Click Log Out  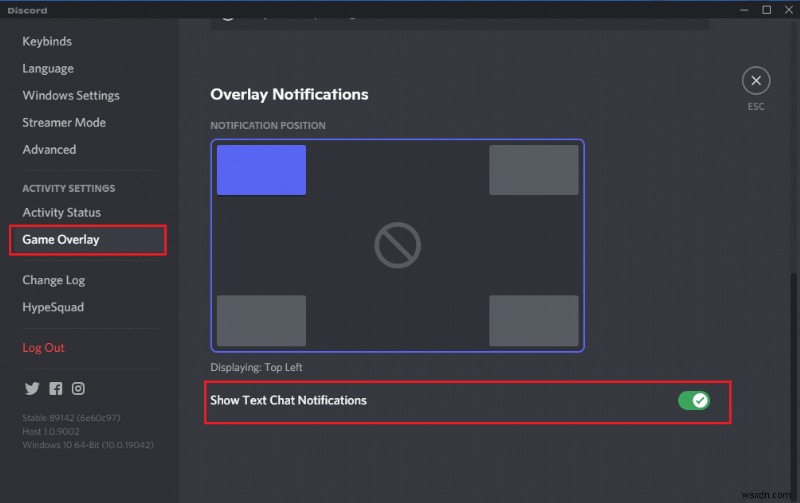pyautogui.click(x=43, y=348)
